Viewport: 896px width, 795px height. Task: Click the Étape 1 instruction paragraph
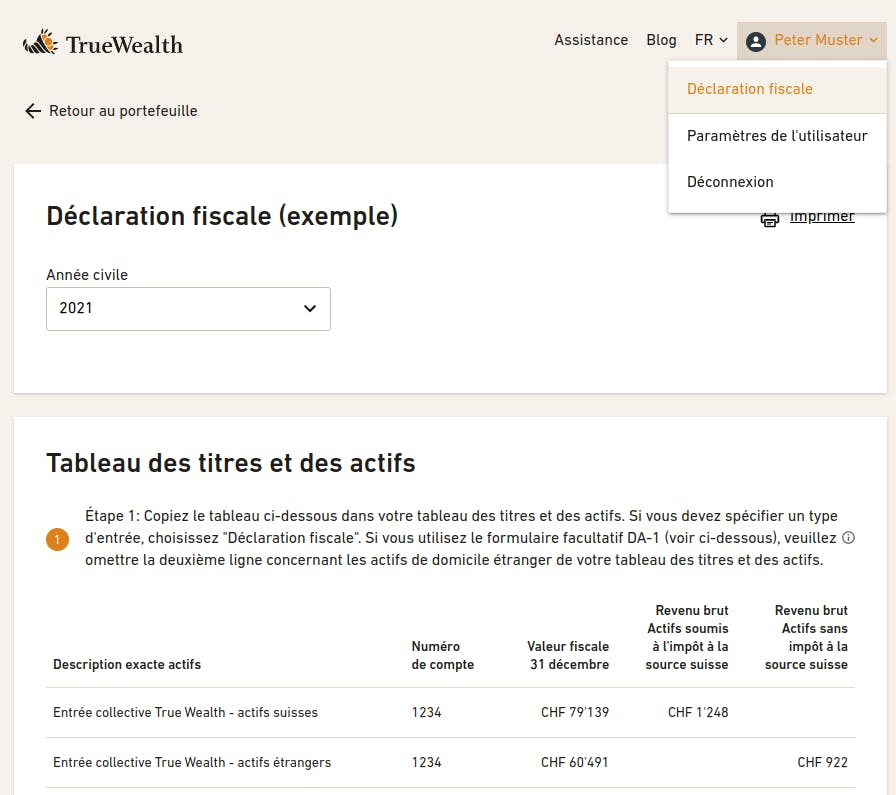point(461,538)
